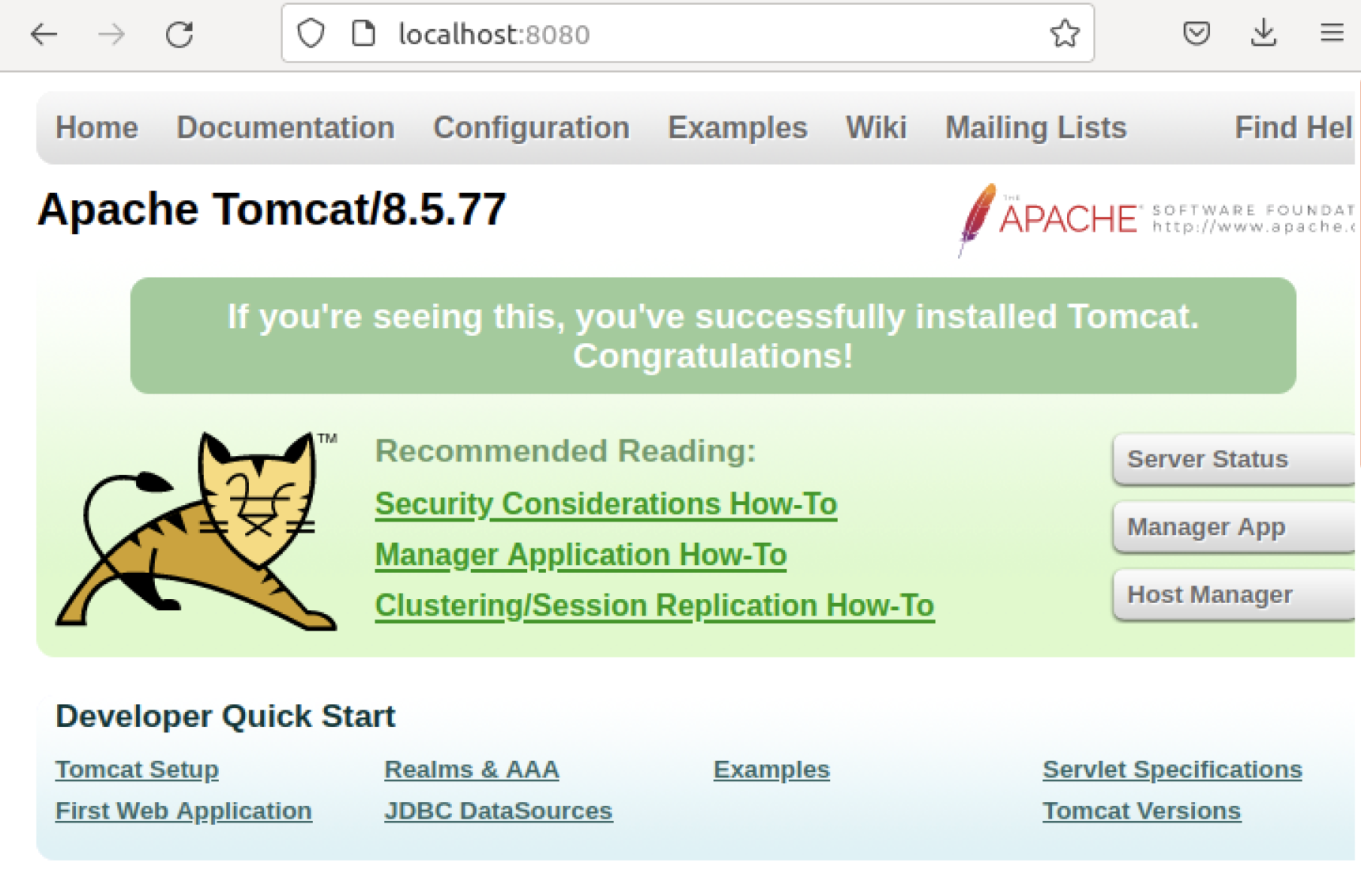Open the Home navigation item
This screenshot has height=896, width=1361.
[x=96, y=128]
